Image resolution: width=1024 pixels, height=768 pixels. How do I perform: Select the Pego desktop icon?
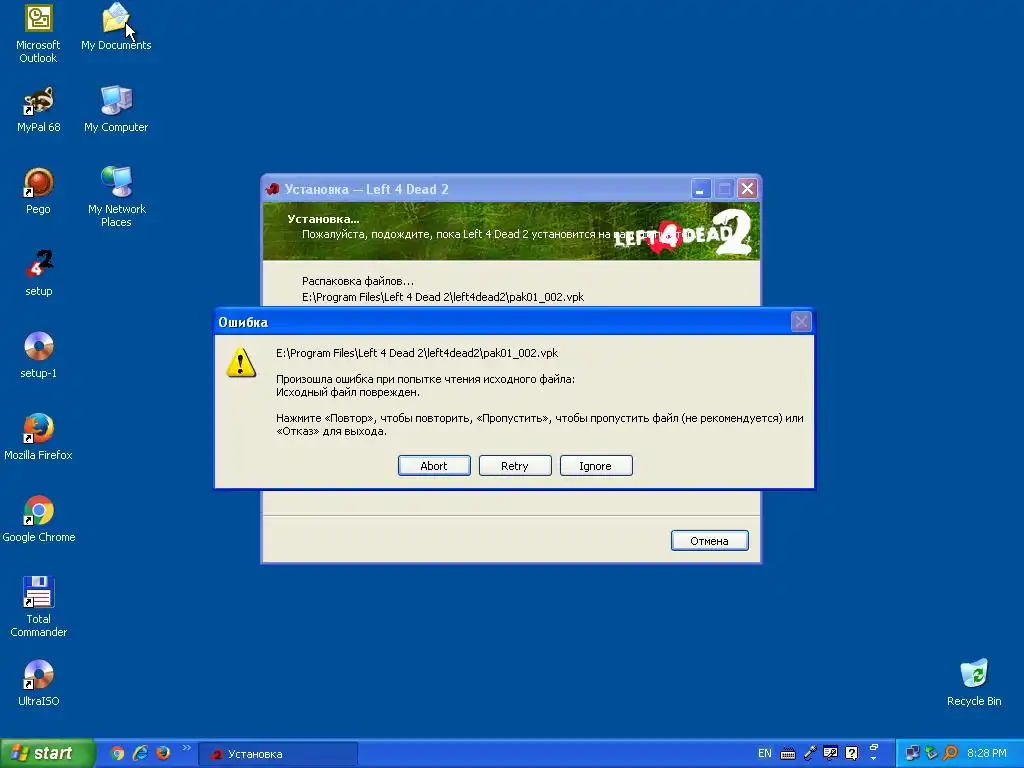(x=39, y=191)
